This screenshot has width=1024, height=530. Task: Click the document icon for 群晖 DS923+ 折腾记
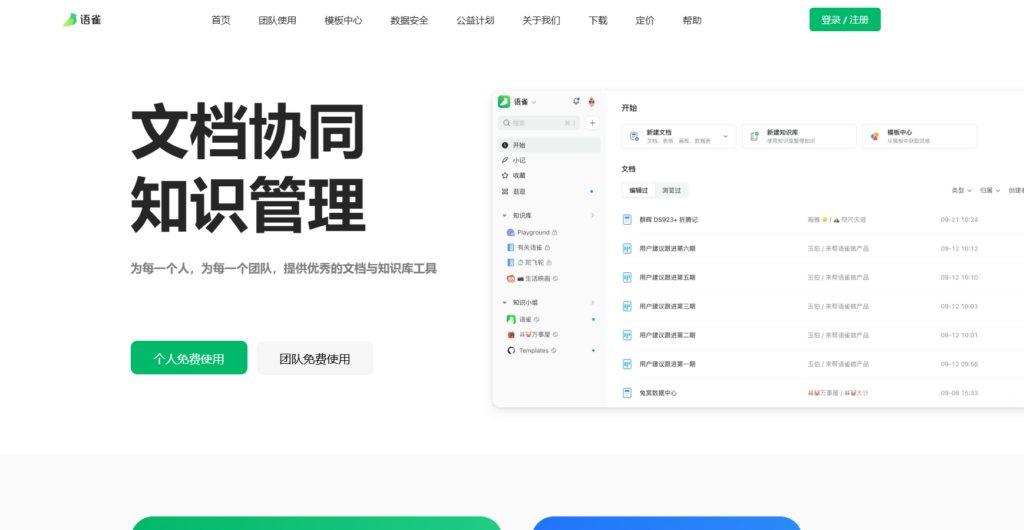pyautogui.click(x=627, y=220)
